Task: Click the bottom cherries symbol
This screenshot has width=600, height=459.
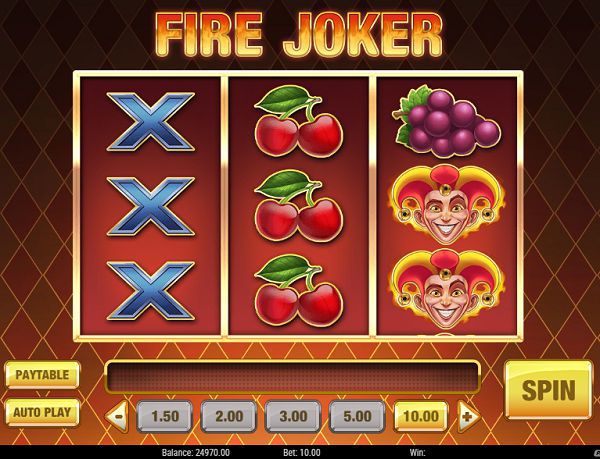Action: point(298,291)
